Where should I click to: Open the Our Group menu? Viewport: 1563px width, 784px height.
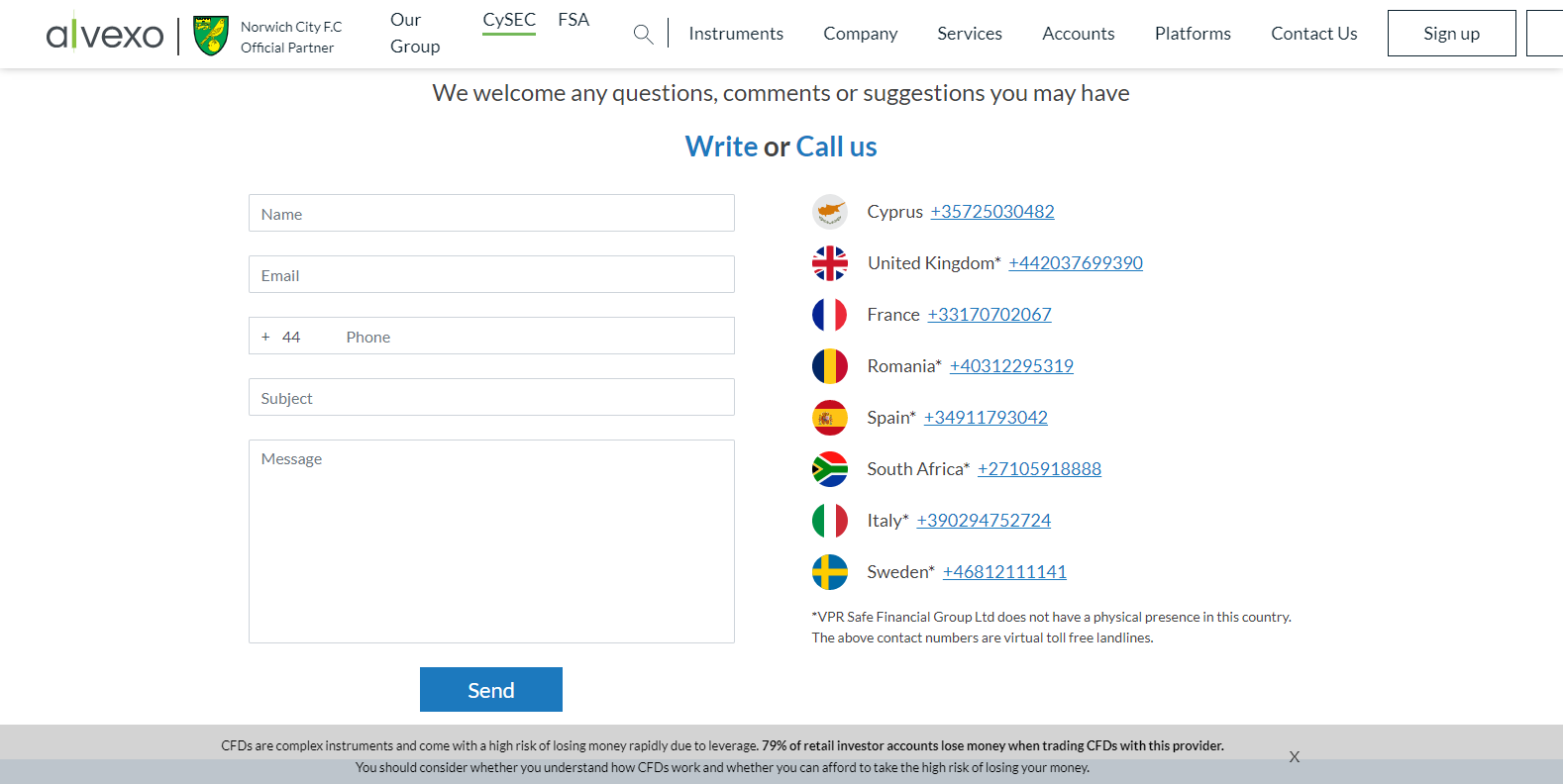point(415,34)
